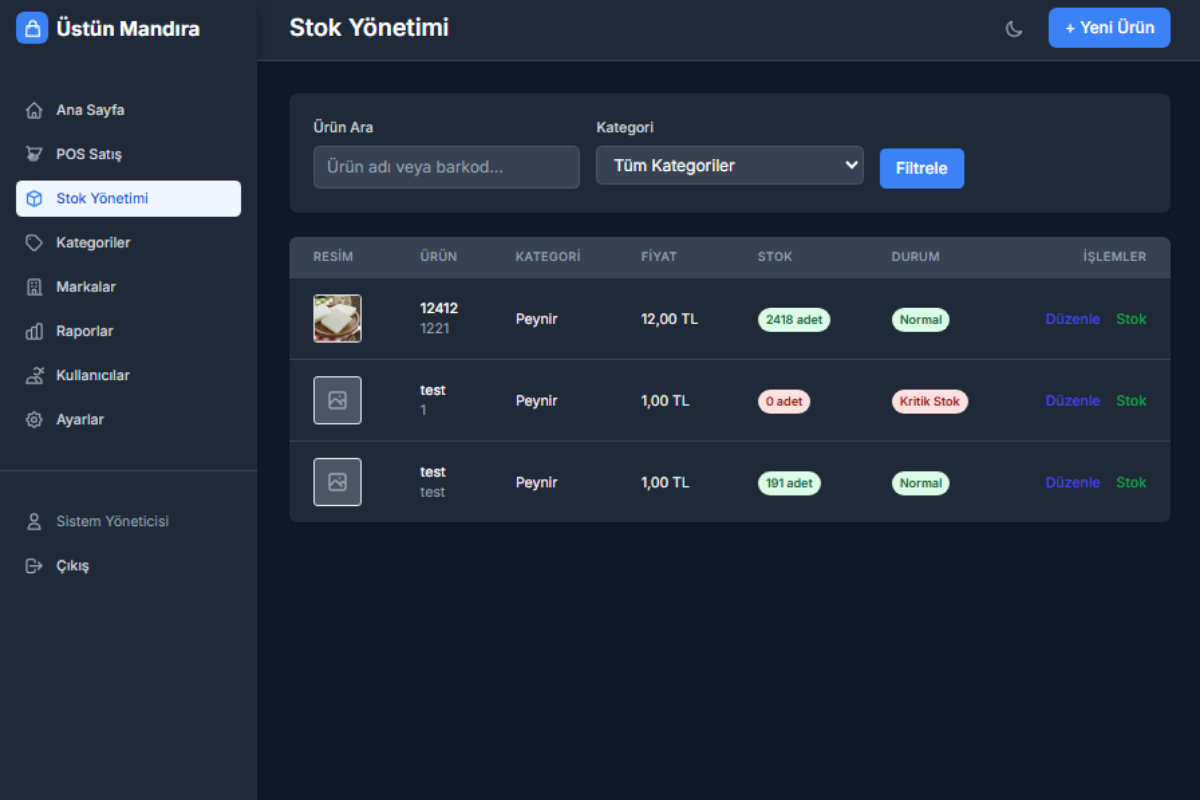Click the Ayarlar gear icon
This screenshot has height=800, width=1200.
point(34,420)
